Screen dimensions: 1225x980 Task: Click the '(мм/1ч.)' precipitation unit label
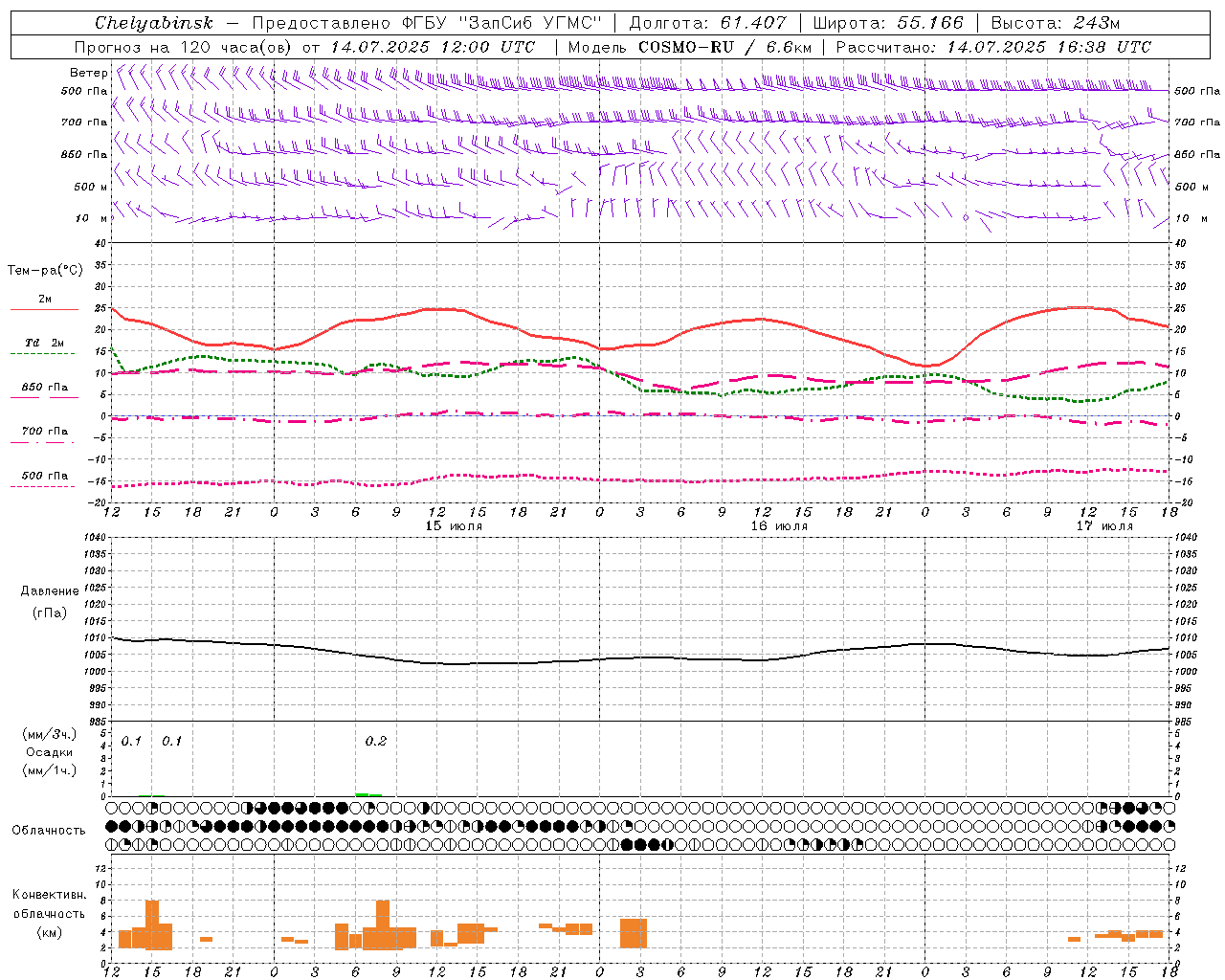pos(50,770)
